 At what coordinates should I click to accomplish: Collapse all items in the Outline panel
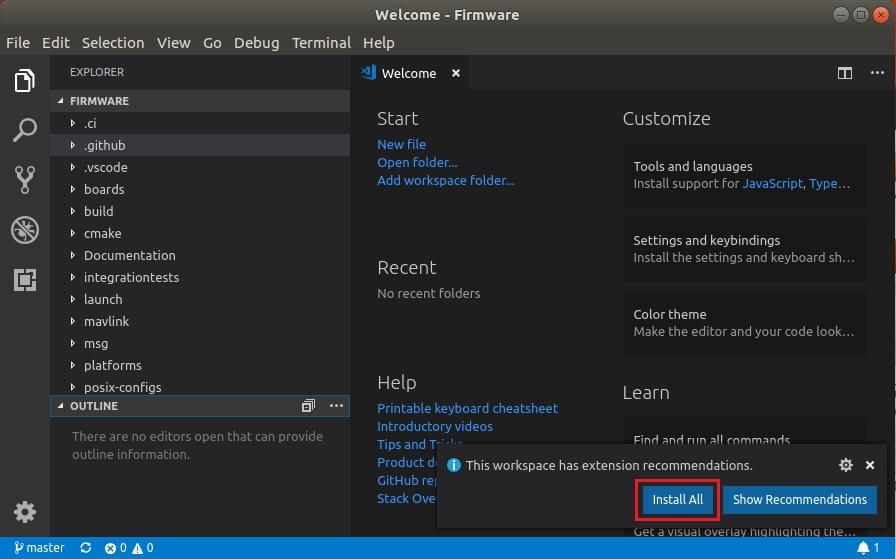[308, 406]
